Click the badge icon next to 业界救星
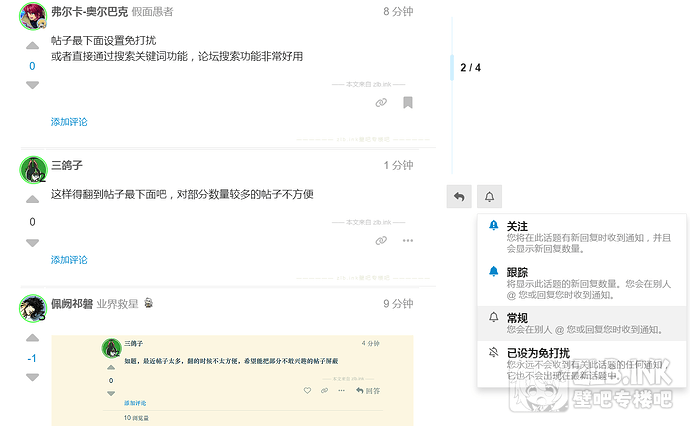The height and width of the screenshot is (426, 690). pos(149,303)
